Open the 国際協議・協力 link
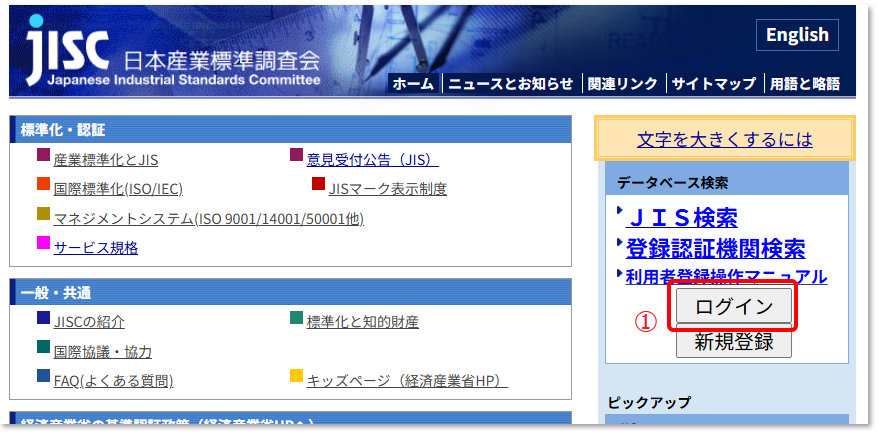Viewport: 879px width, 432px height. [x=103, y=352]
